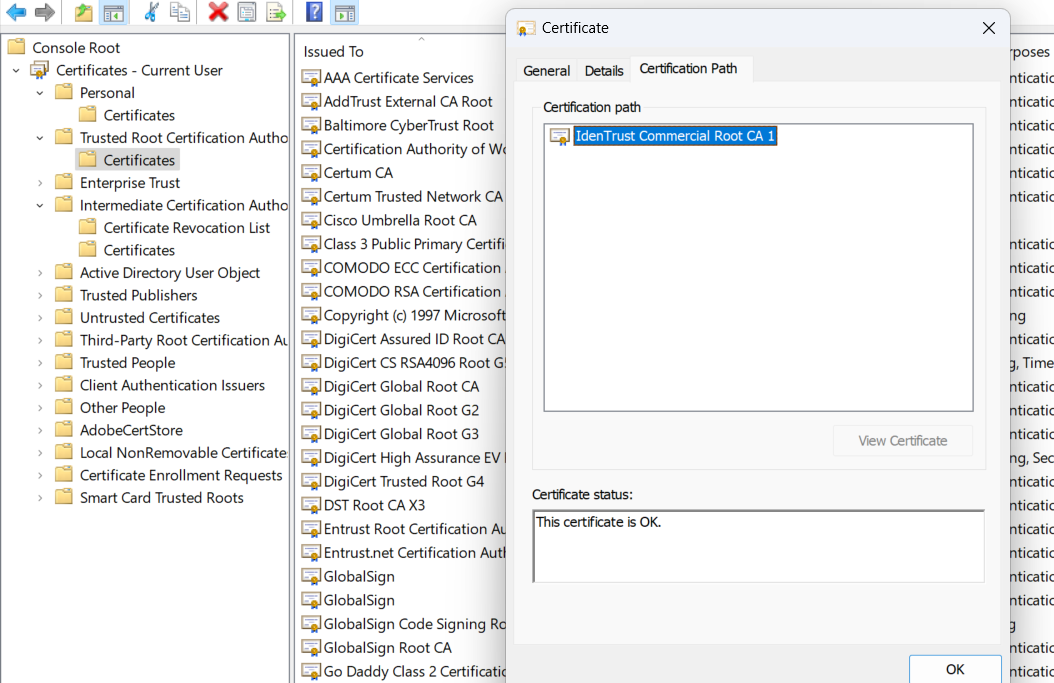Select 'DigiCert Trusted Root G4' row
The width and height of the screenshot is (1054, 683).
pyautogui.click(x=403, y=481)
